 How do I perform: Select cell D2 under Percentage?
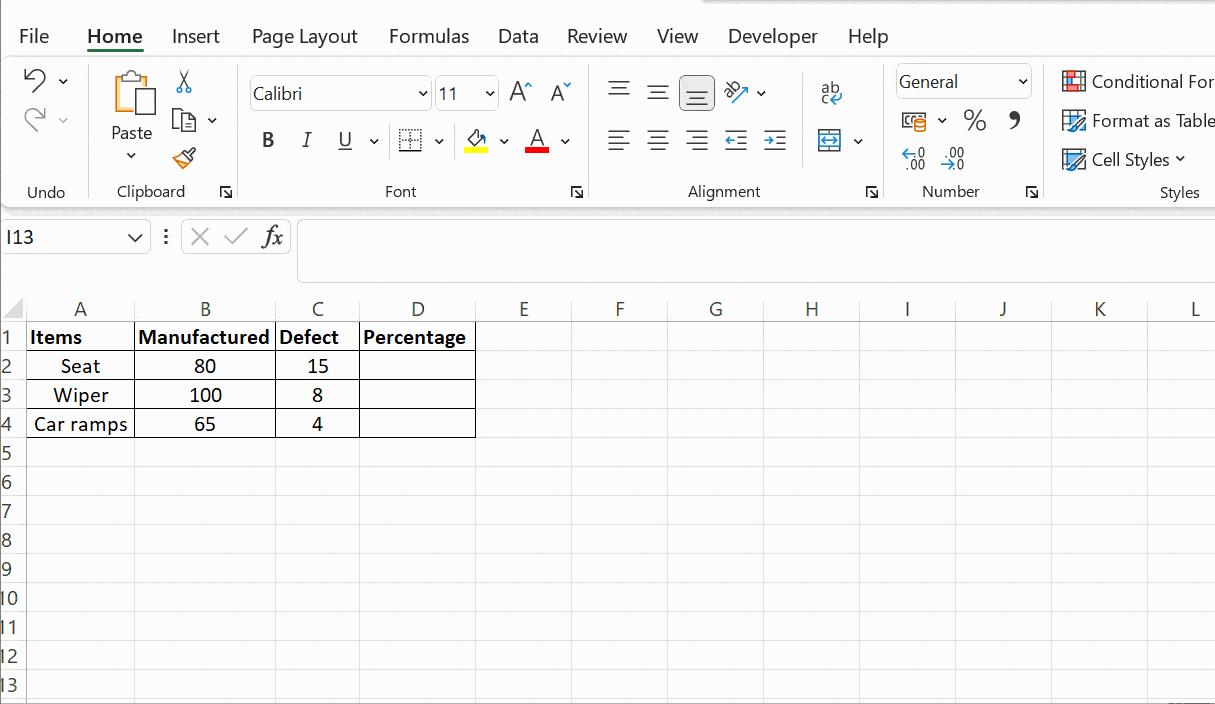[417, 366]
